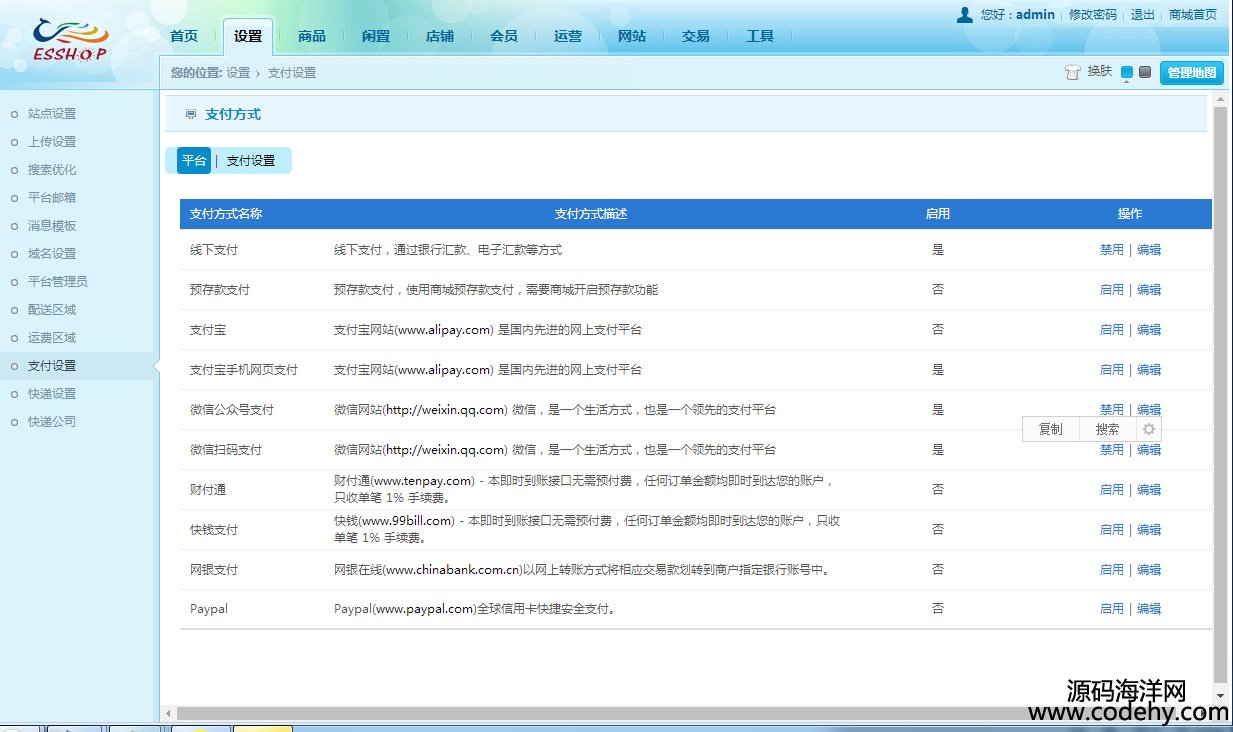Select the blue skin color swatch
This screenshot has height=732, width=1233.
coord(1127,72)
